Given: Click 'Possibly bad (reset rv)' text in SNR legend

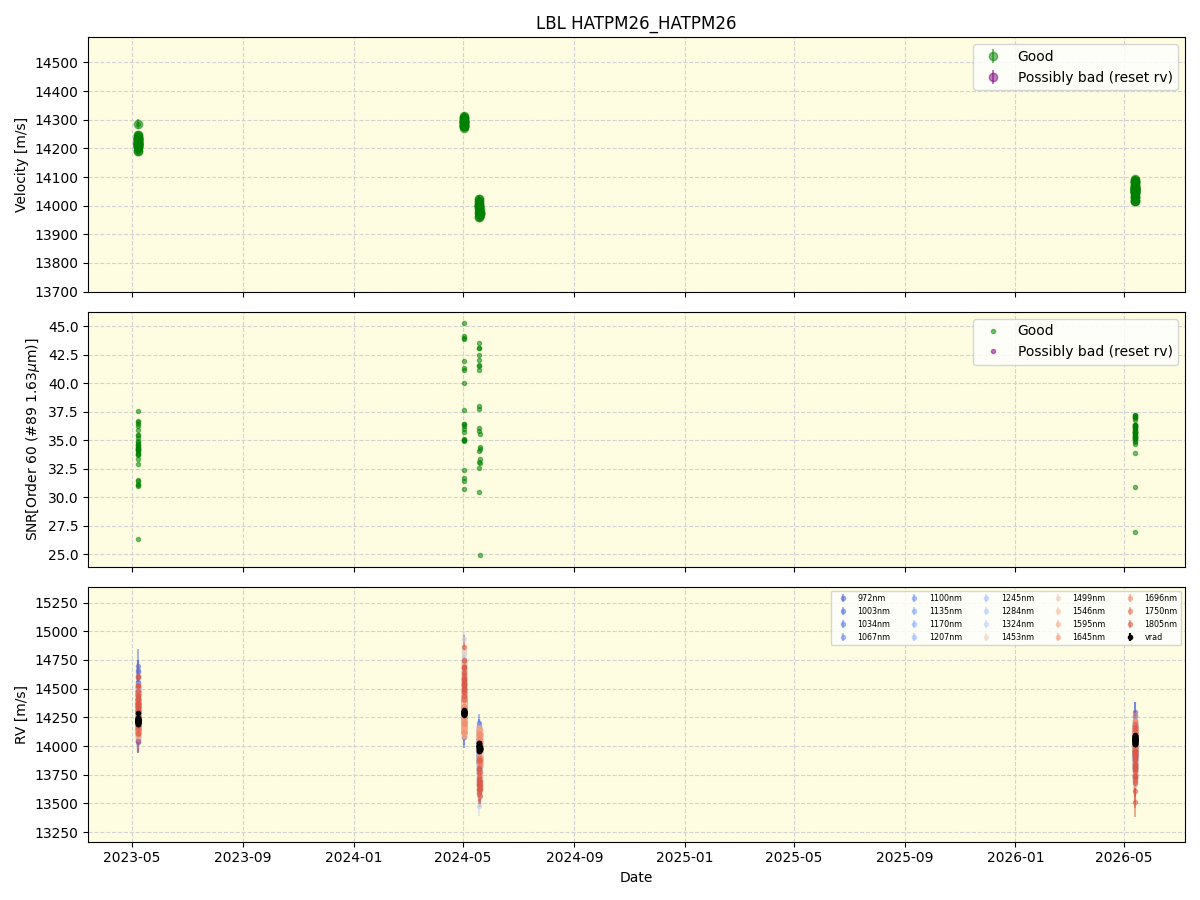Looking at the screenshot, I should [1095, 351].
